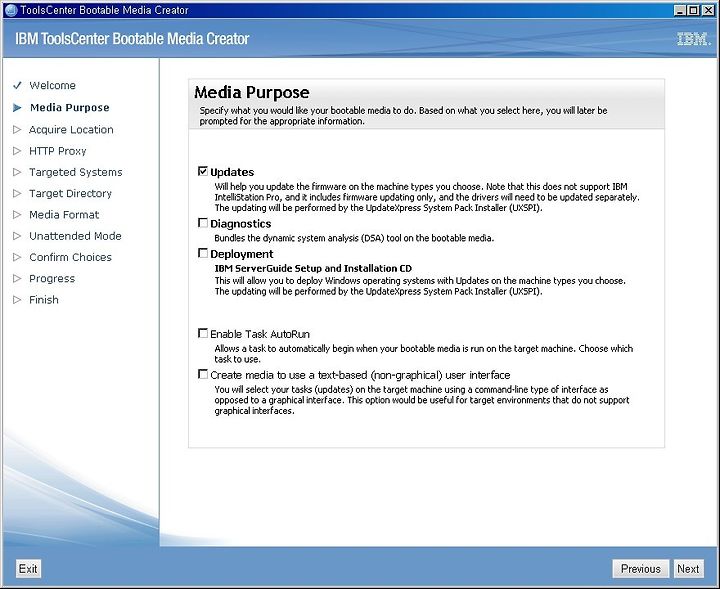Click arrow icon beside Targeted Systems
Image resolution: width=720 pixels, height=589 pixels.
point(17,172)
